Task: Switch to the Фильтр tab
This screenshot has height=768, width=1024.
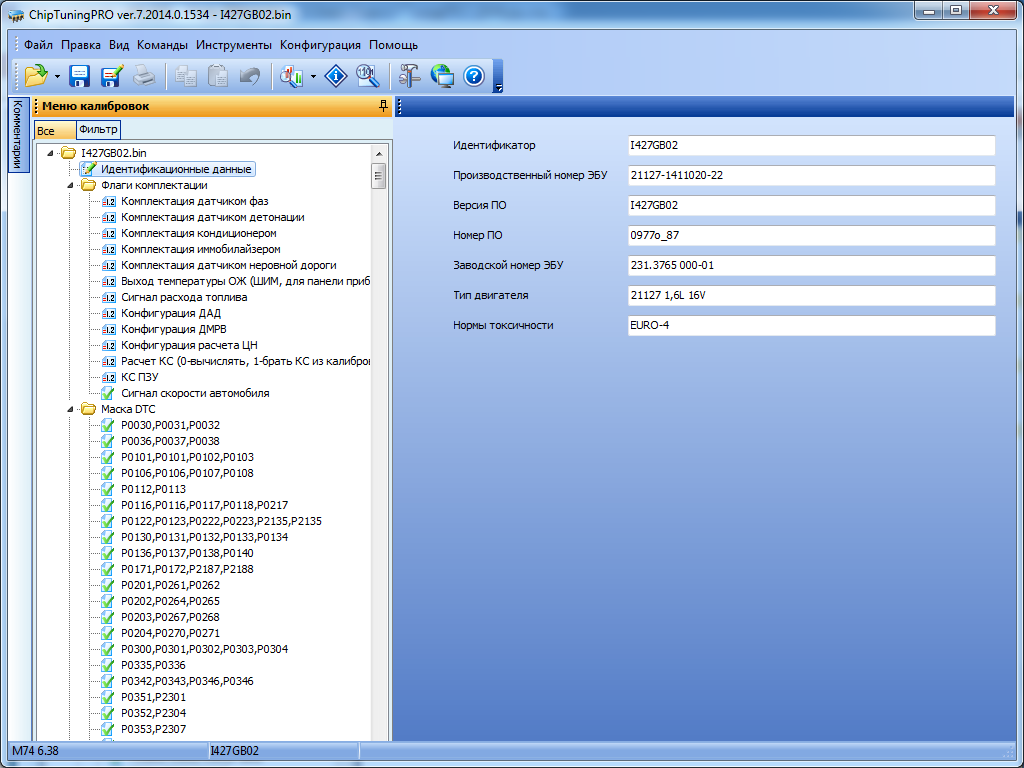Action: pyautogui.click(x=98, y=130)
